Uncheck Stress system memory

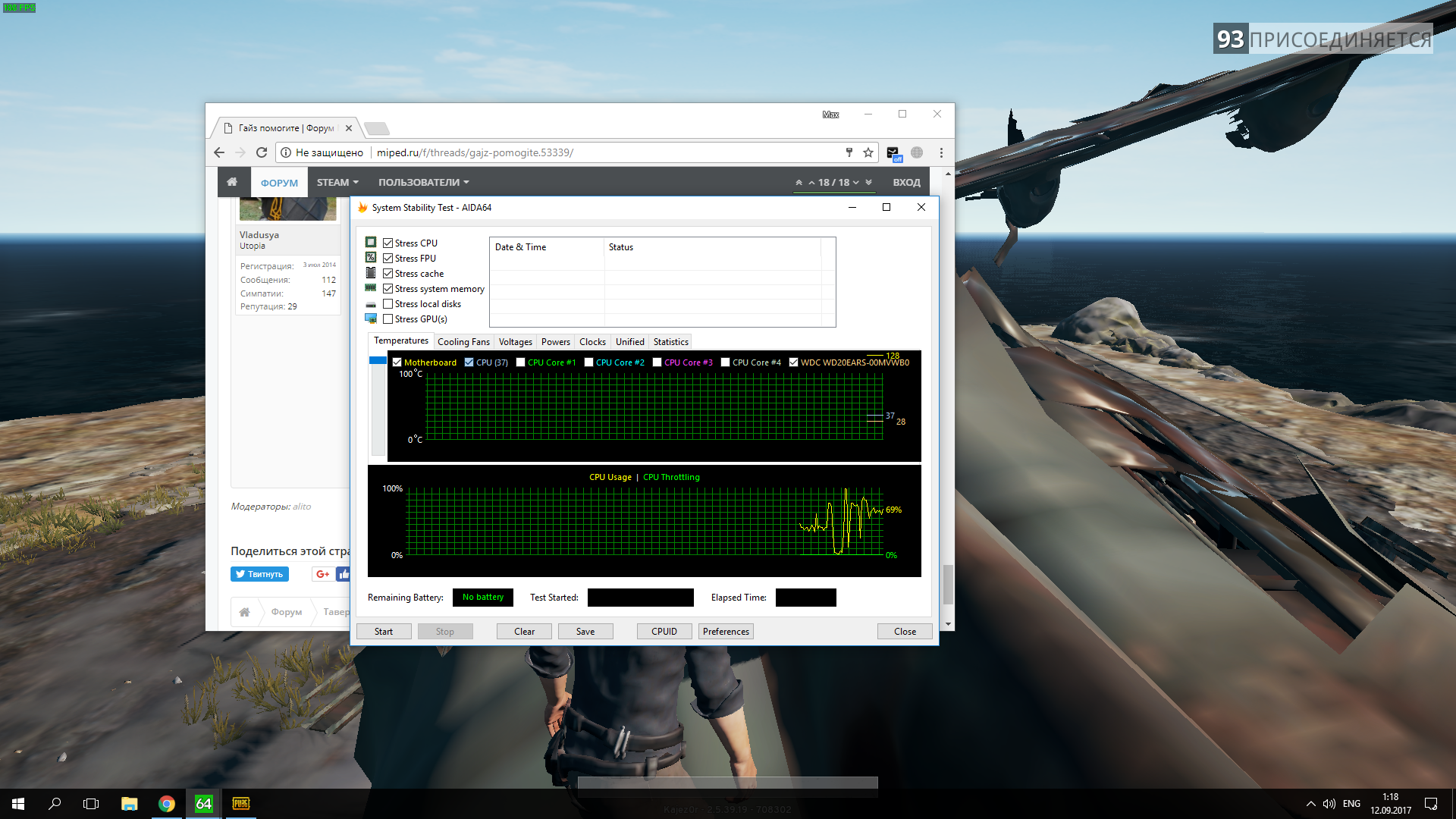(388, 289)
